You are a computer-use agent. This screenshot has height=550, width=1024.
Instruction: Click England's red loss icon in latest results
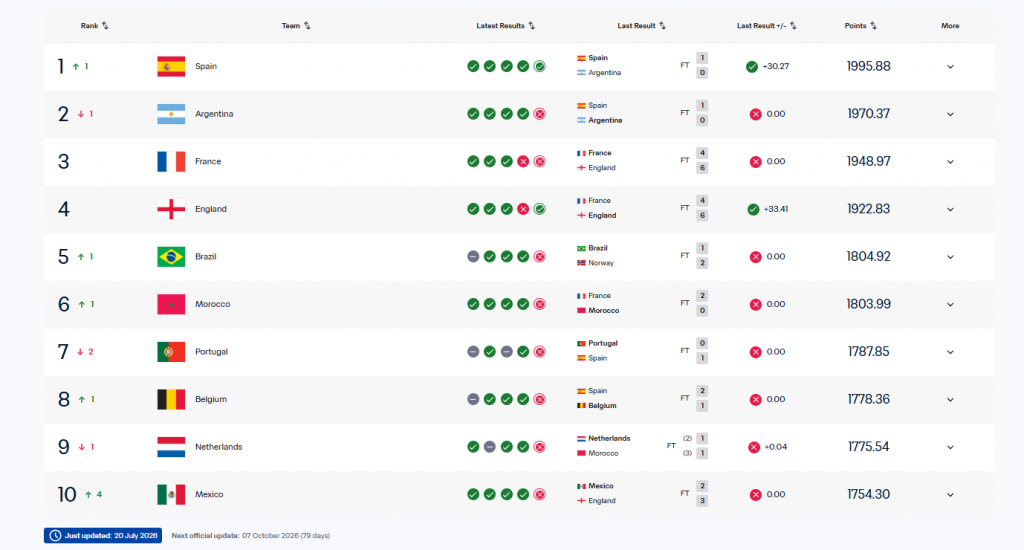pyautogui.click(x=523, y=209)
